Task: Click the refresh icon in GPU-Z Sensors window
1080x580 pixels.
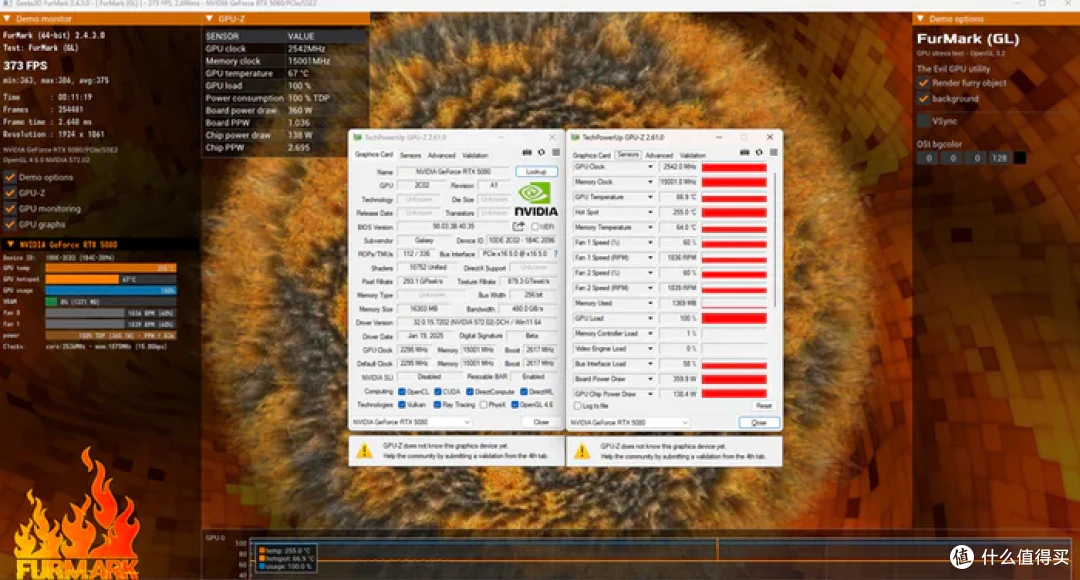Action: coord(759,152)
